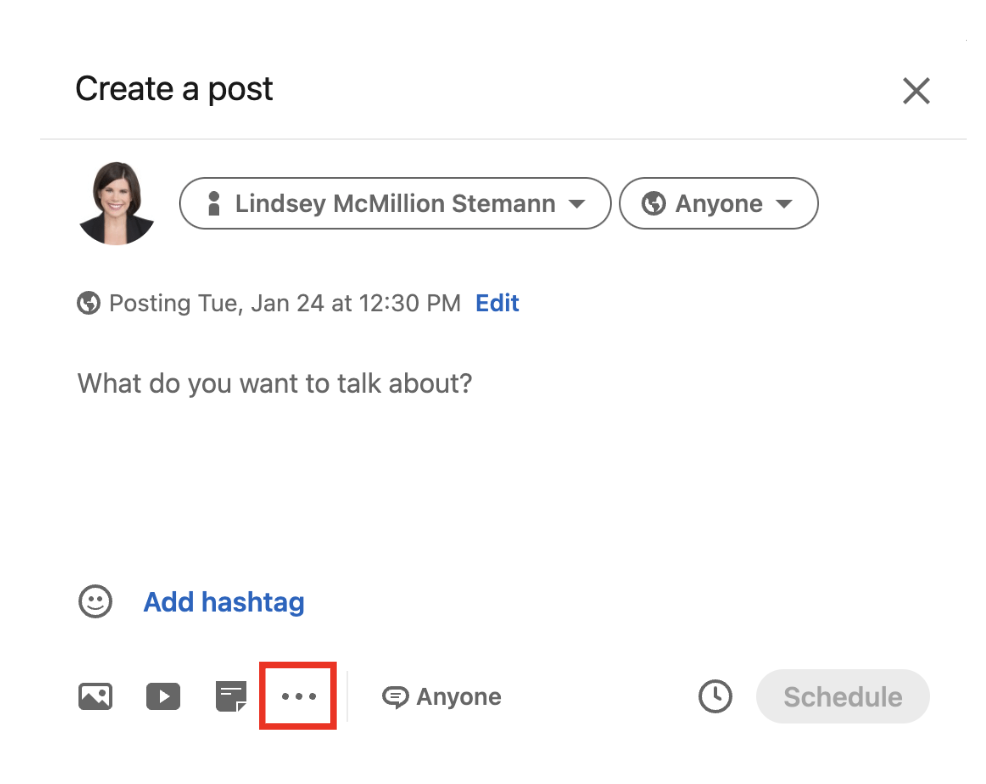Screen dimensions: 986x784
Task: Open more options with the three-dot icon
Action: [298, 696]
